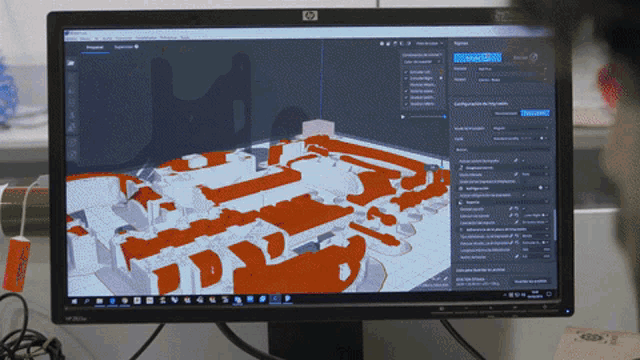Click the settings search field
The image size is (640, 360).
tap(502, 150)
